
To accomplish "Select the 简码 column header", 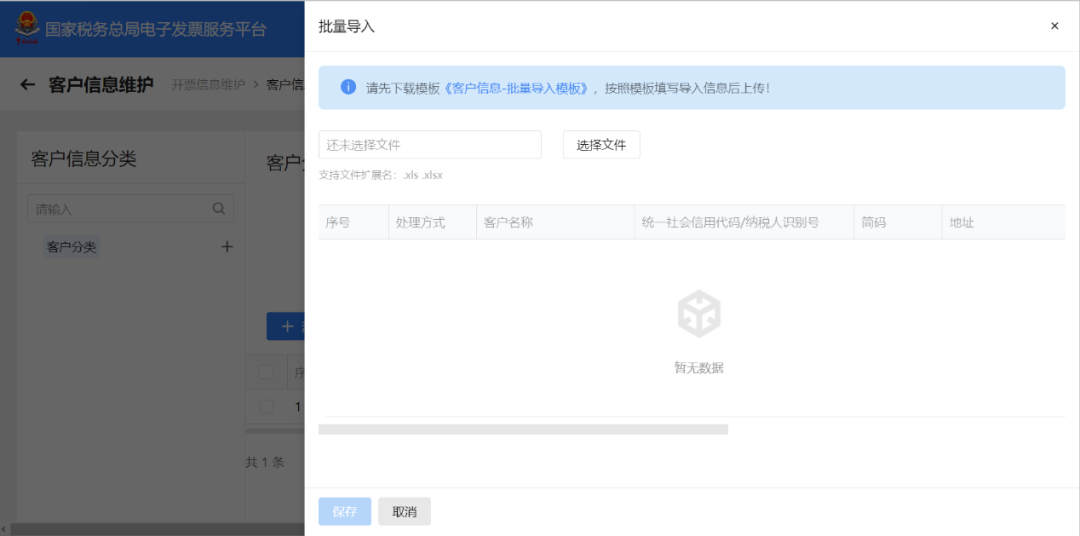I will tap(897, 223).
